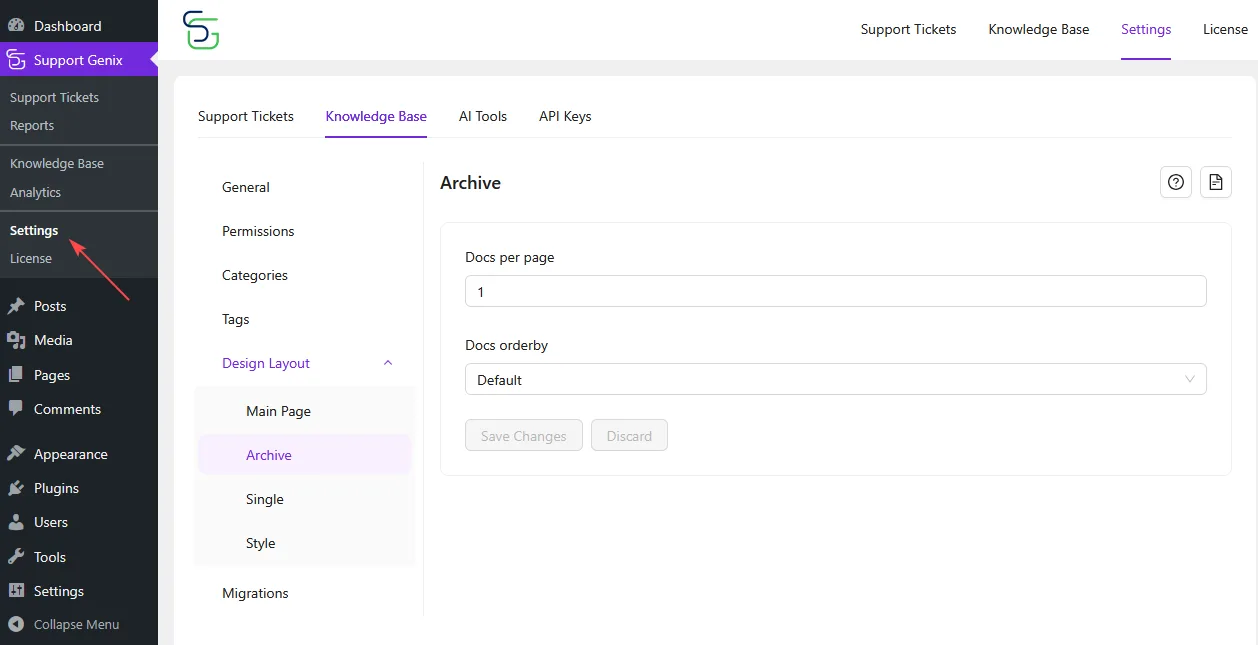
Task: Open the Docs orderby dropdown
Action: point(835,380)
